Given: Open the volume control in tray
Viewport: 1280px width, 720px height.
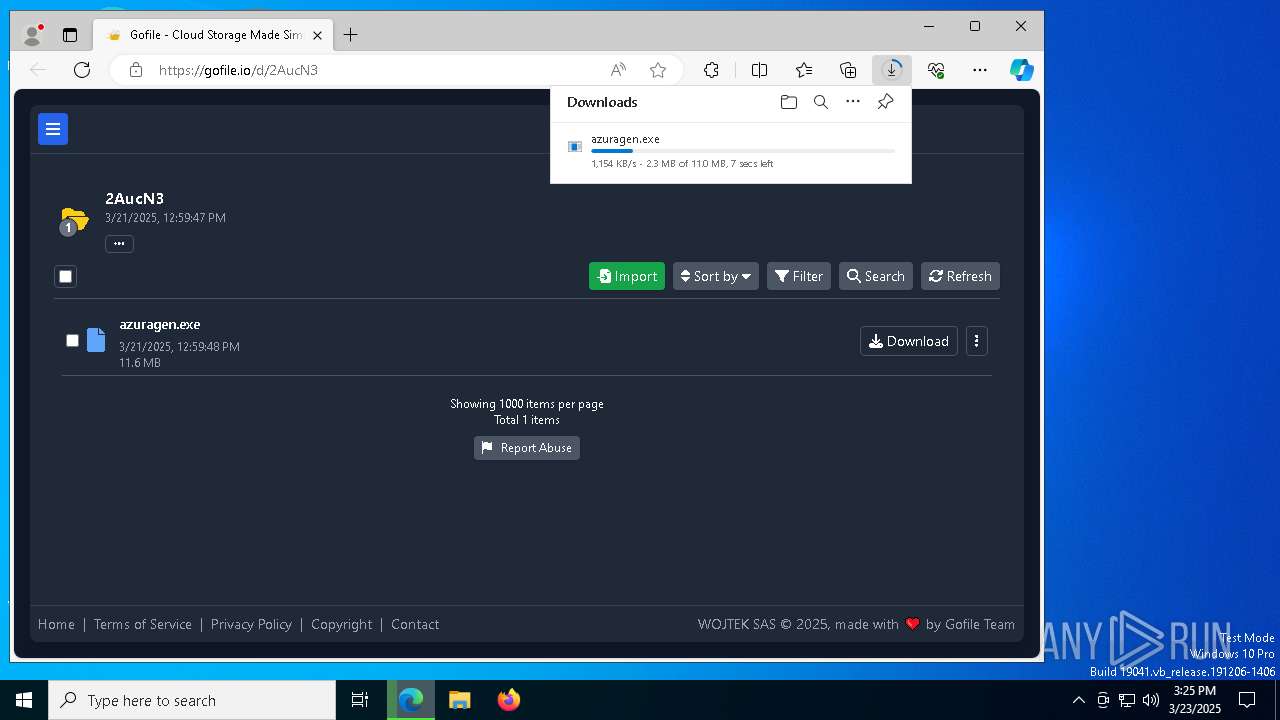Looking at the screenshot, I should coord(1151,700).
